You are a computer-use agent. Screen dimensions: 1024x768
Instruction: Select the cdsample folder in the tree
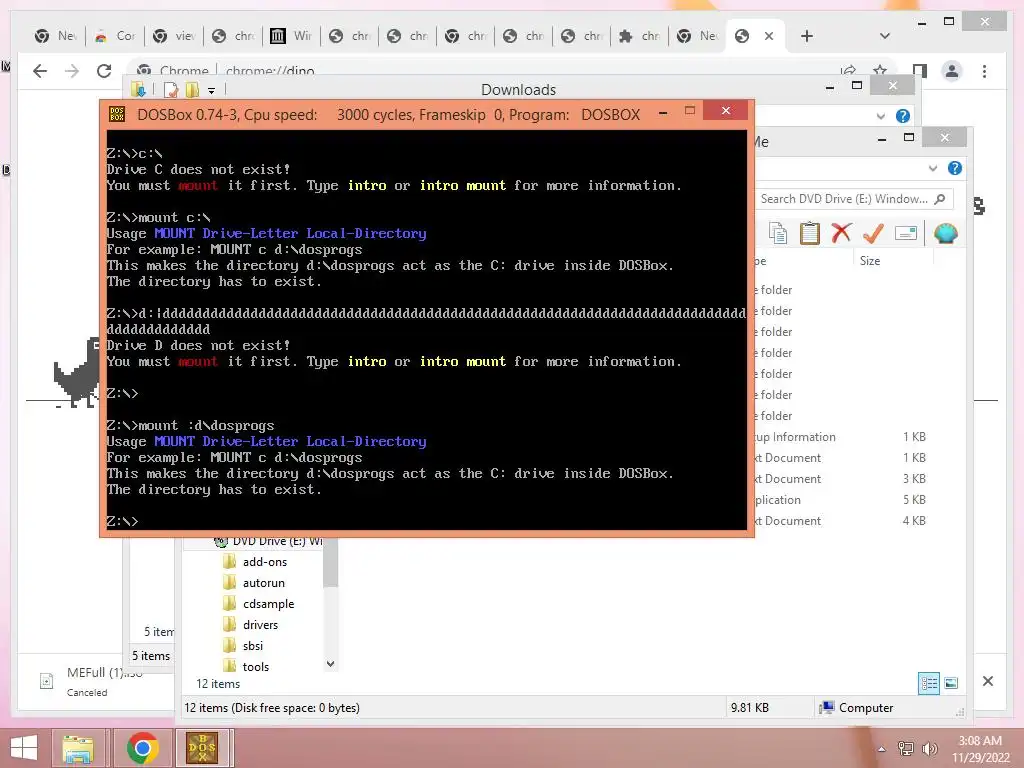(268, 603)
